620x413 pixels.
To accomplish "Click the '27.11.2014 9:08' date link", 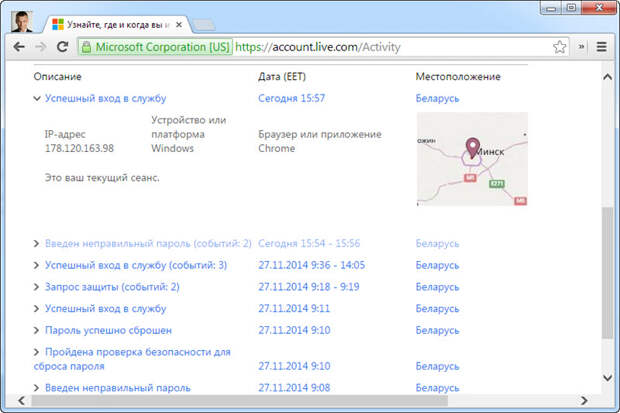I will [x=294, y=388].
